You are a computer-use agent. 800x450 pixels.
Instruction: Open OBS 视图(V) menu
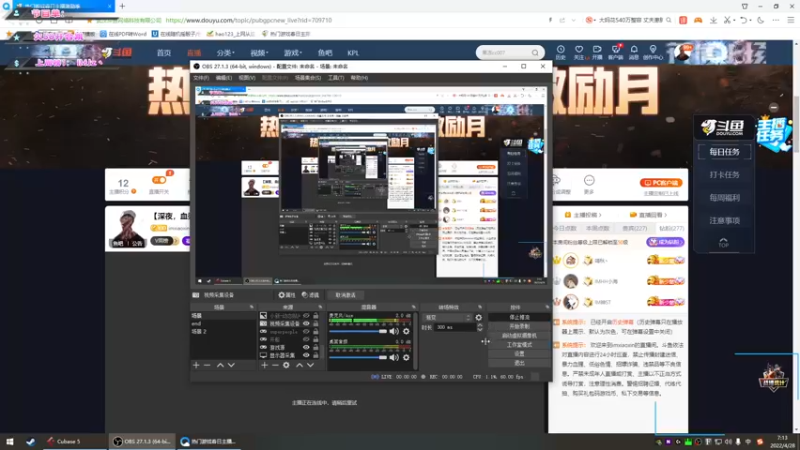(246, 78)
